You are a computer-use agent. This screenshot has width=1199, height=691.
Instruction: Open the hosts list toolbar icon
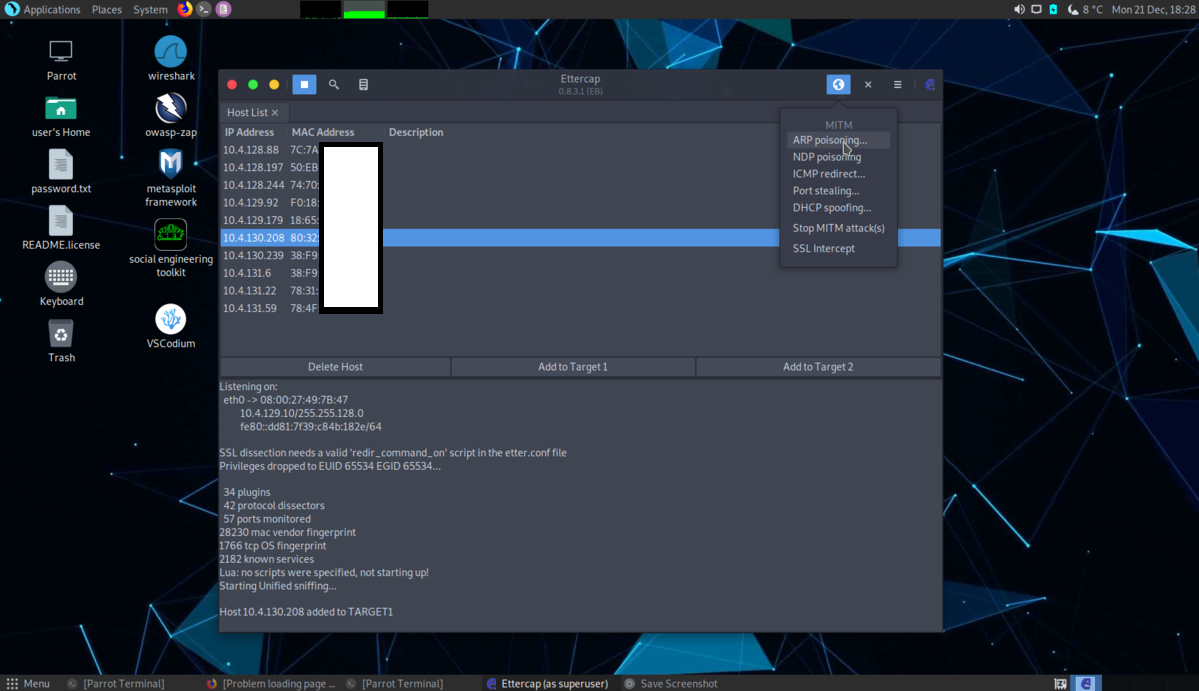pyautogui.click(x=363, y=84)
